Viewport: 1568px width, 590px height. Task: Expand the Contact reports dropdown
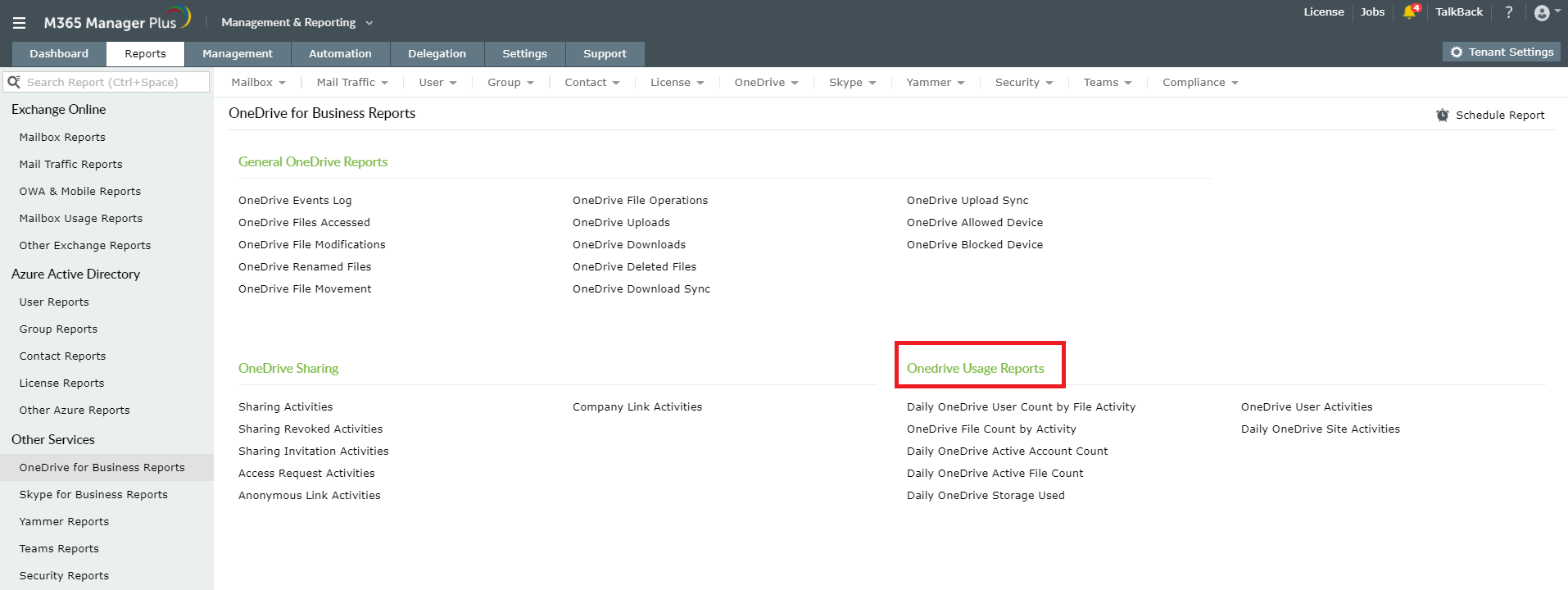(x=592, y=83)
